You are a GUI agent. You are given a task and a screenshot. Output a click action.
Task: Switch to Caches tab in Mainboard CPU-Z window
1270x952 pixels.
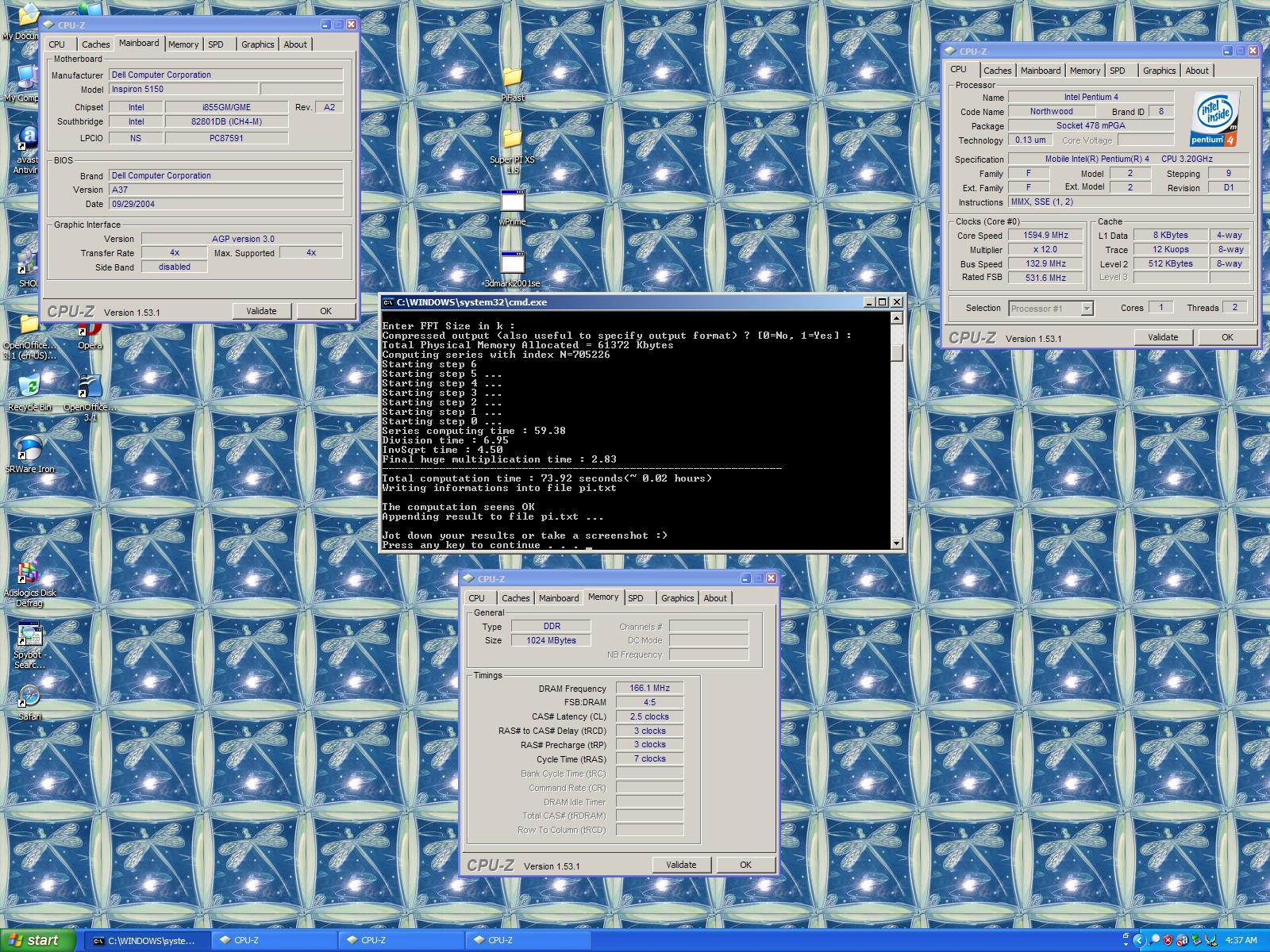click(95, 44)
